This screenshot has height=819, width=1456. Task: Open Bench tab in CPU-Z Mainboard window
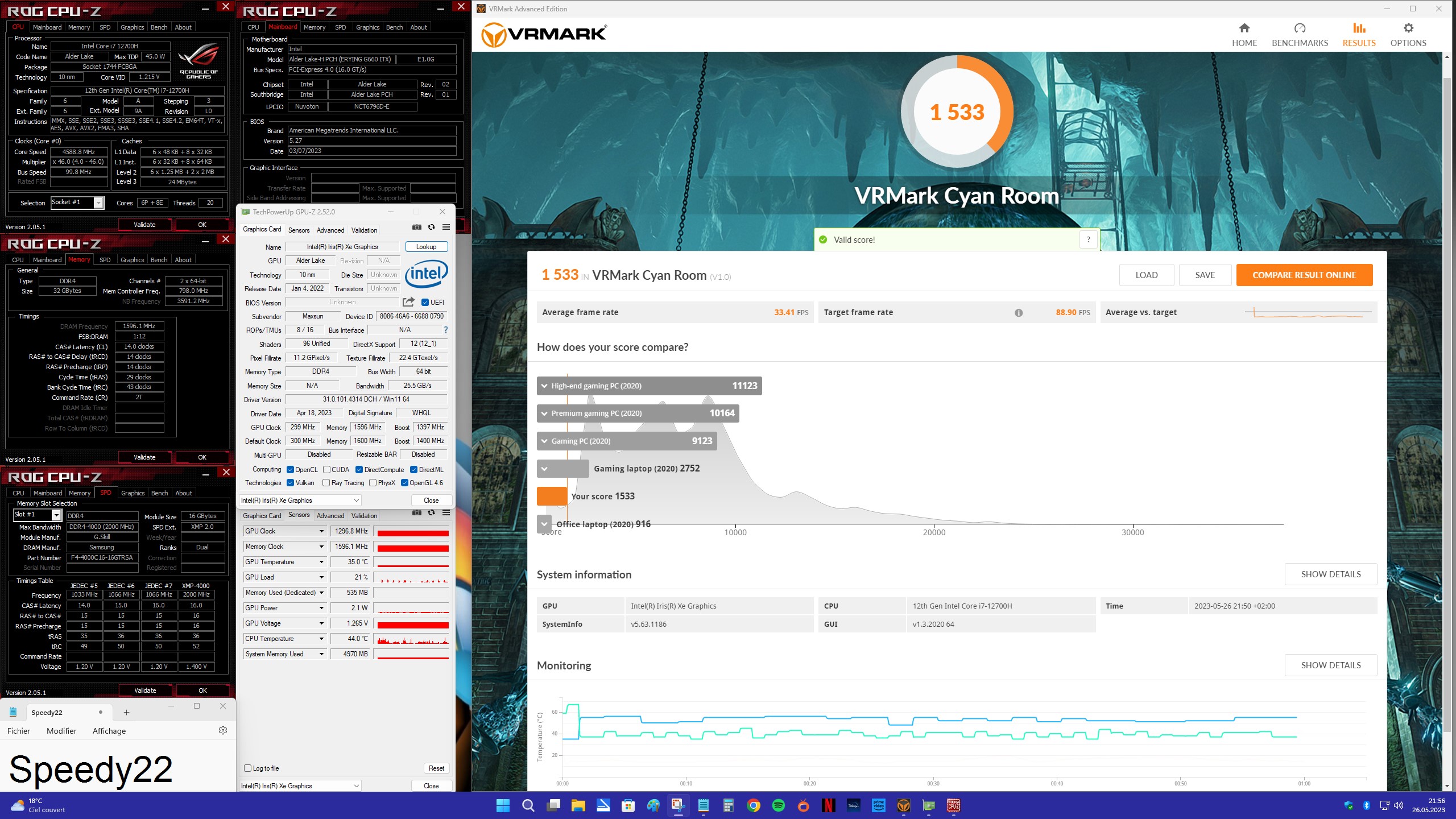tap(394, 27)
